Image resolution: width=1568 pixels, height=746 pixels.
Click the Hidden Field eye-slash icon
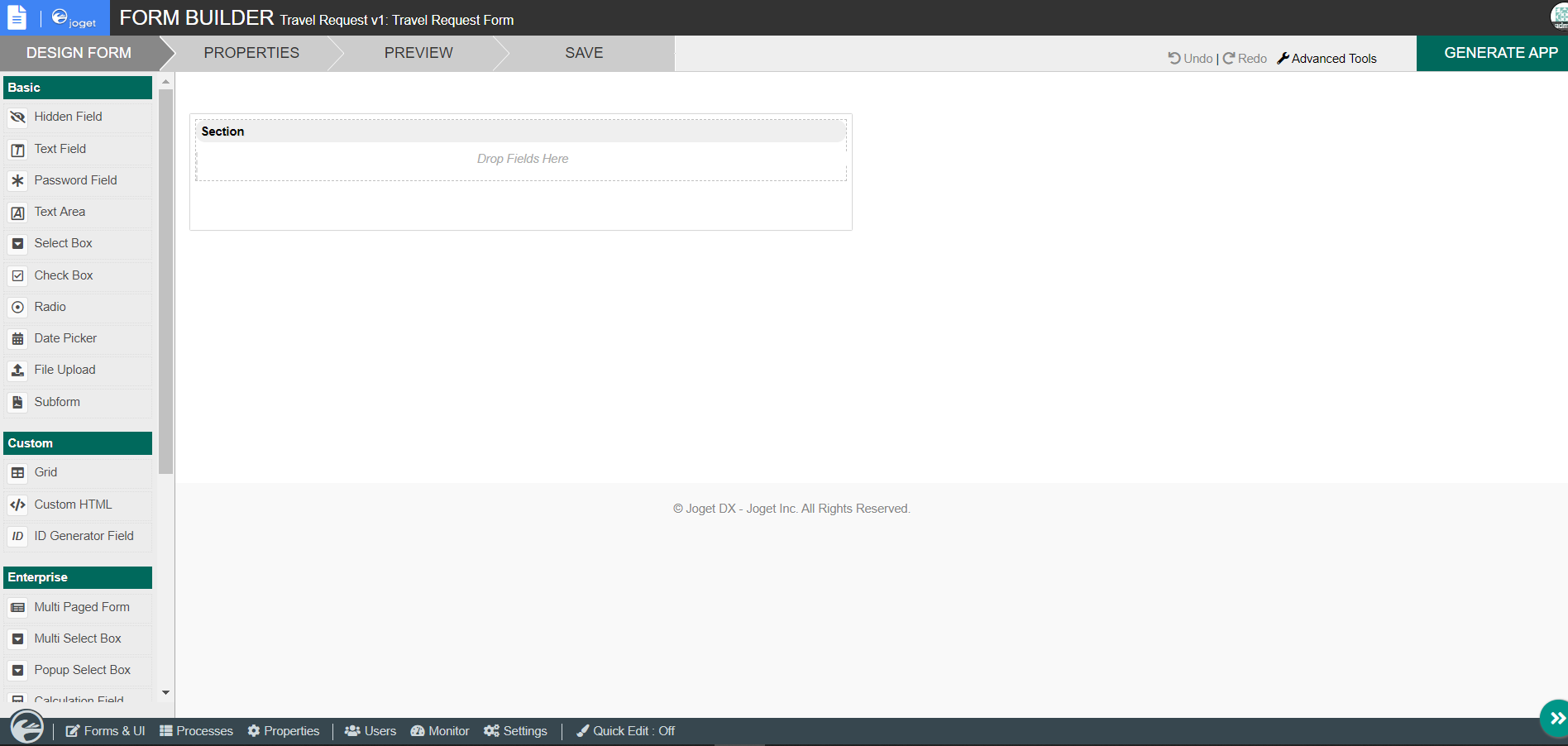(x=17, y=117)
